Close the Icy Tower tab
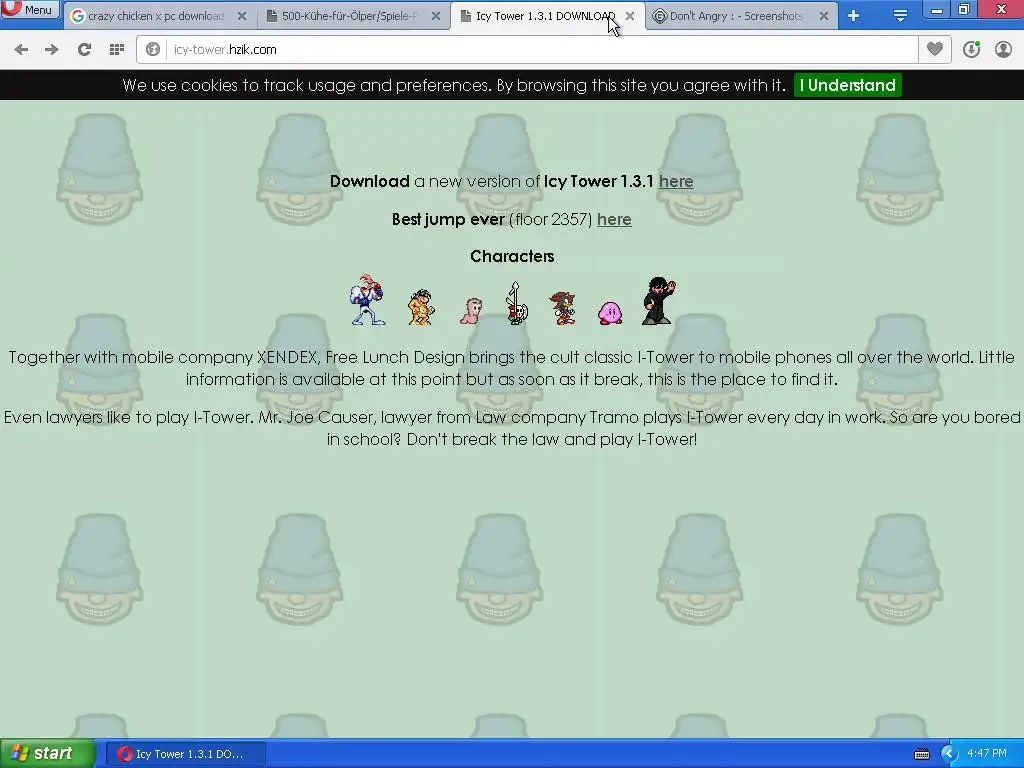The image size is (1024, 768). (630, 16)
